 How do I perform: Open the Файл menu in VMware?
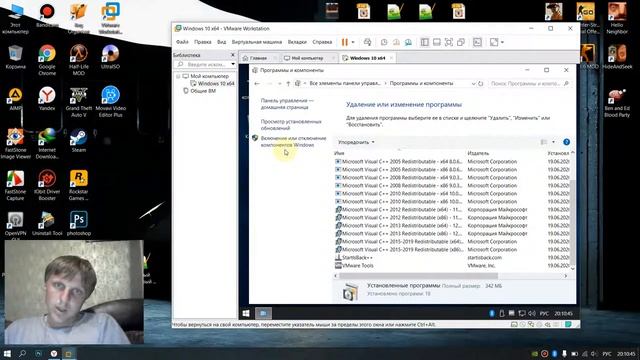[182, 42]
